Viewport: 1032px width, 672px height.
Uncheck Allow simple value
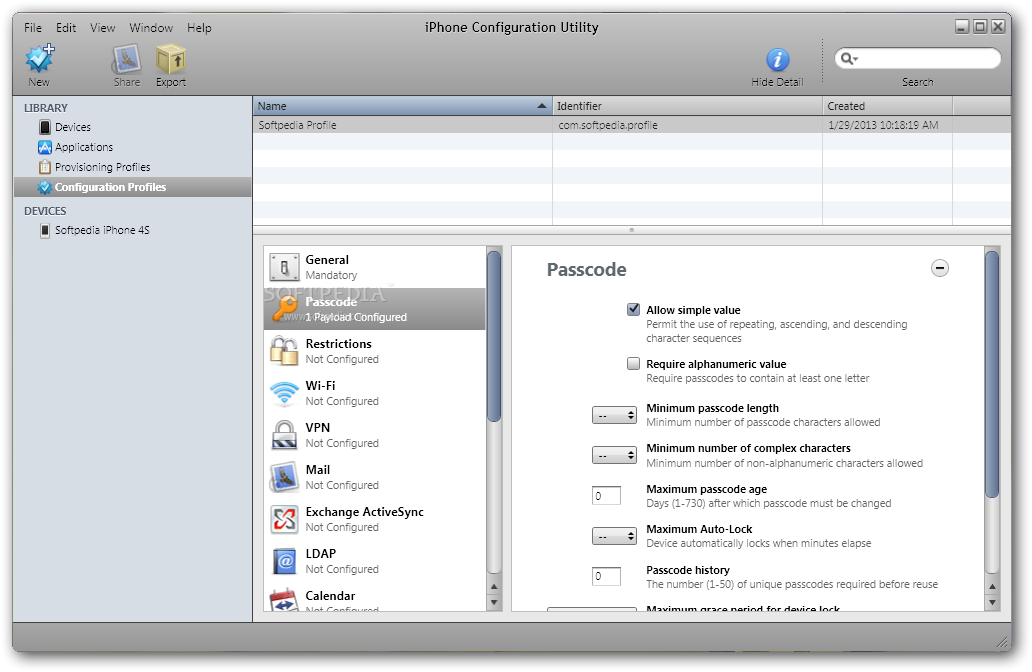[633, 309]
